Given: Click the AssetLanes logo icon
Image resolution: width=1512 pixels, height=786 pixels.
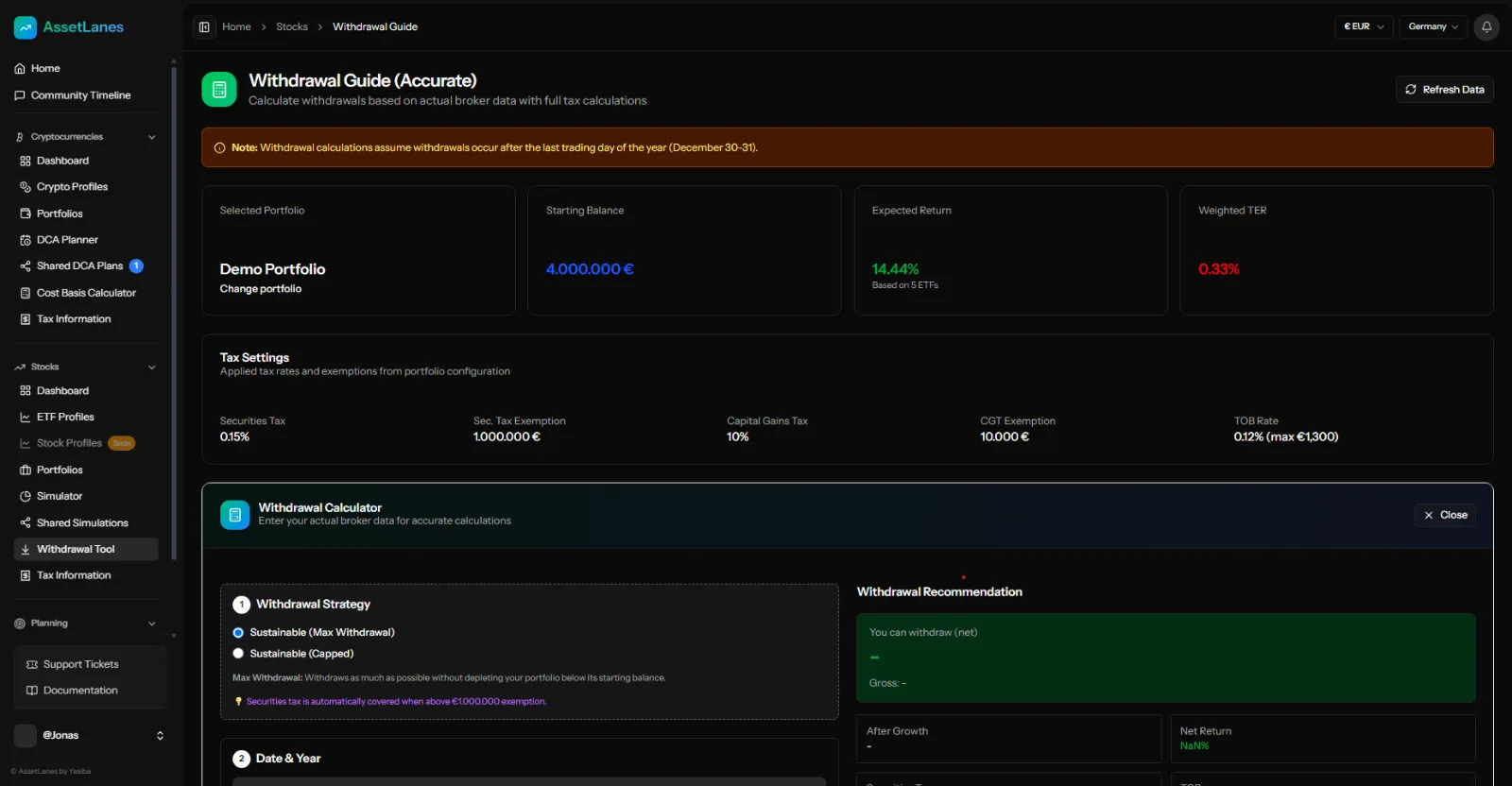Looking at the screenshot, I should [25, 27].
